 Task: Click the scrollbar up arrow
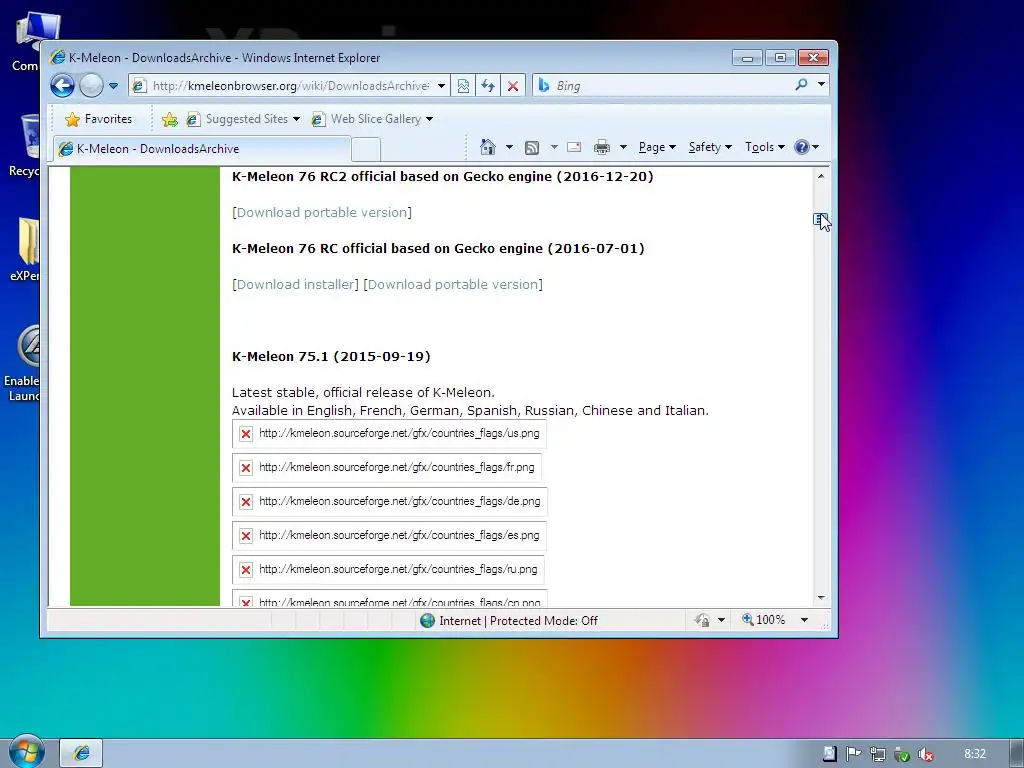point(821,176)
